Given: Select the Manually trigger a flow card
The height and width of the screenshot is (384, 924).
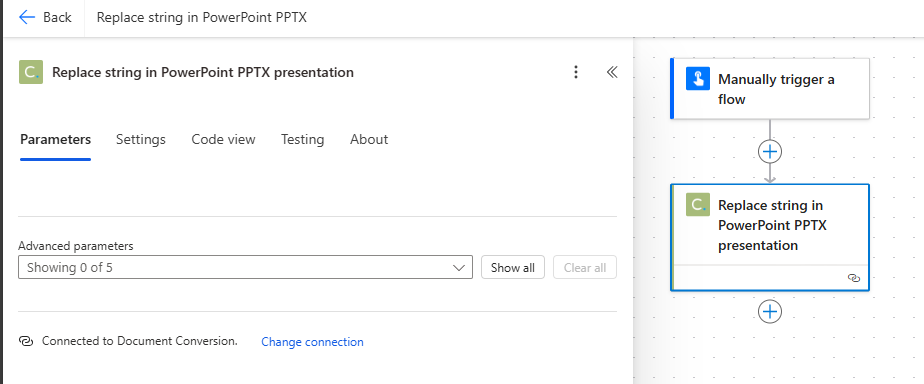Looking at the screenshot, I should [770, 88].
